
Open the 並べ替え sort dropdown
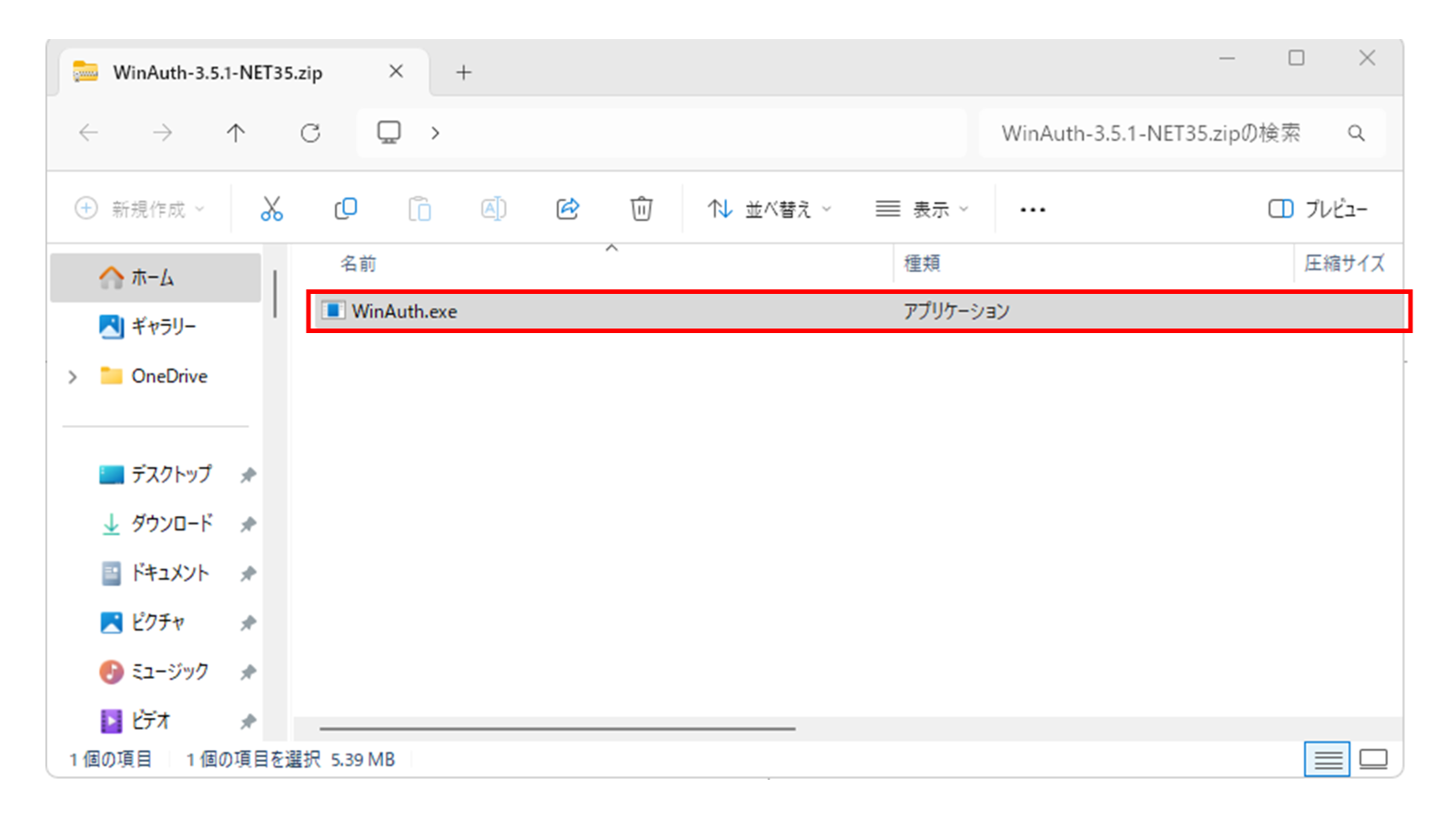[x=767, y=208]
